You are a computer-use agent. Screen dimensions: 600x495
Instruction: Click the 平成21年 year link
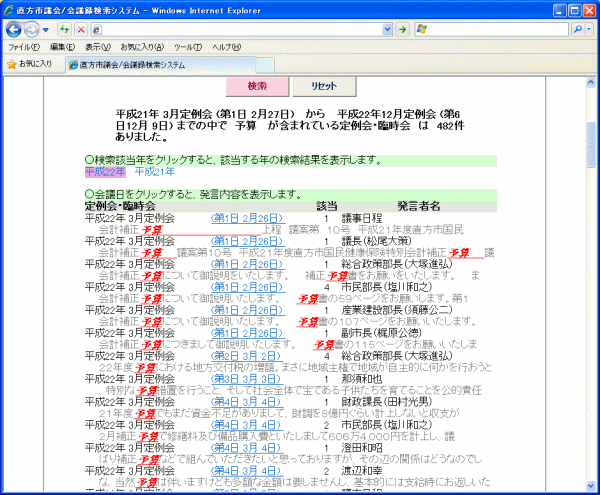155,172
